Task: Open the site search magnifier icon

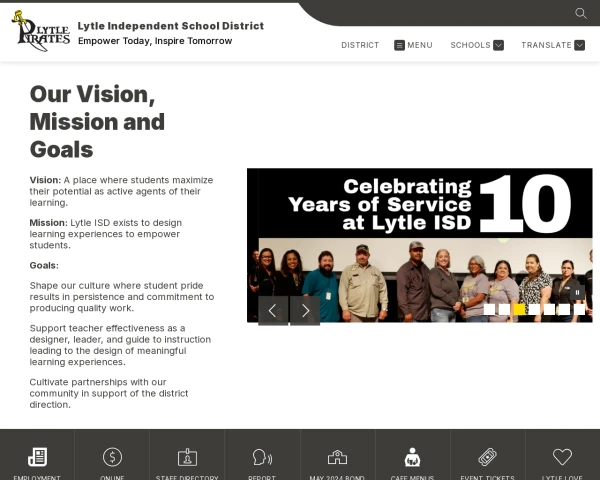Action: (x=580, y=13)
